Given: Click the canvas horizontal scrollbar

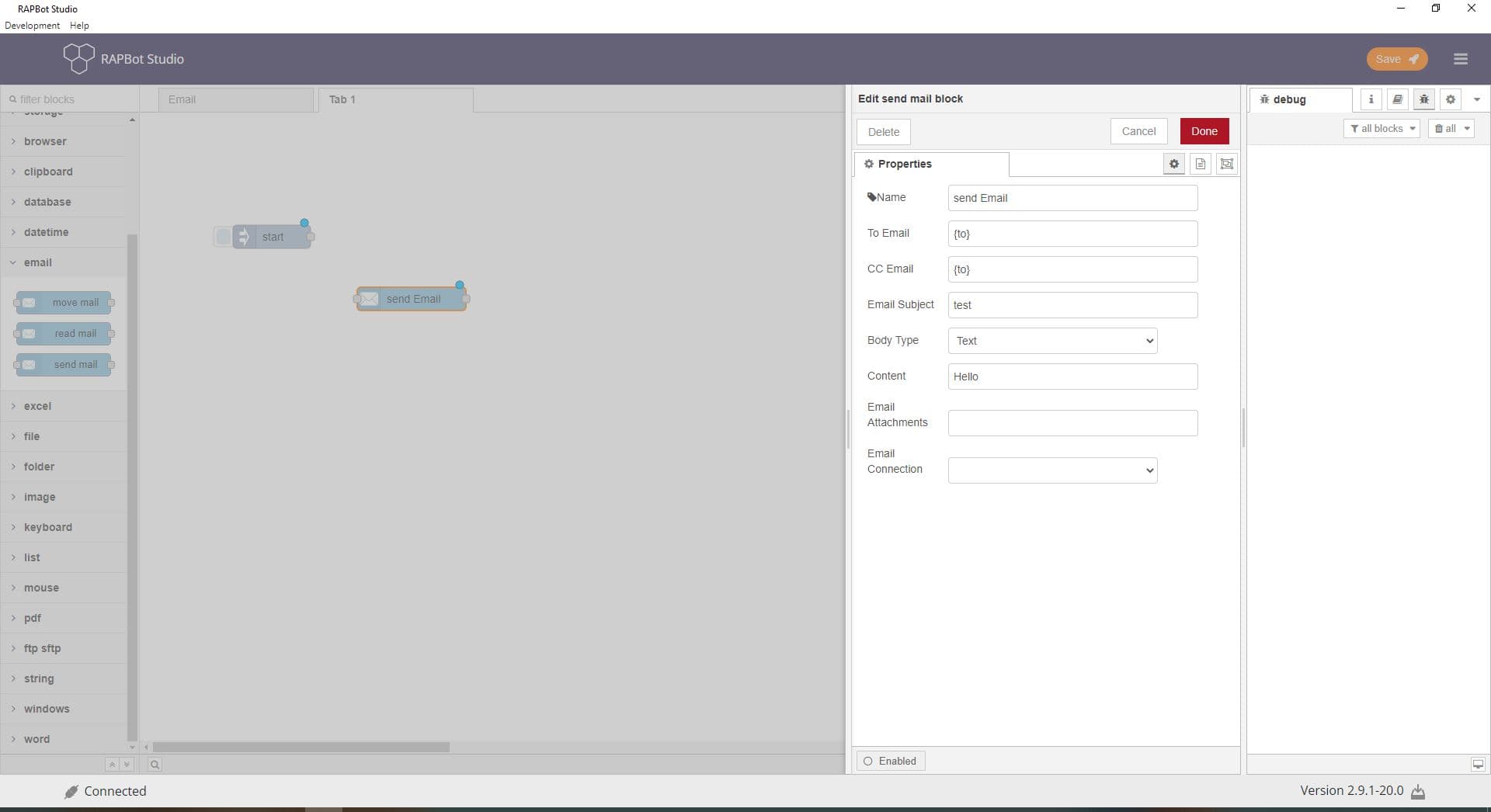Looking at the screenshot, I should click(x=301, y=747).
